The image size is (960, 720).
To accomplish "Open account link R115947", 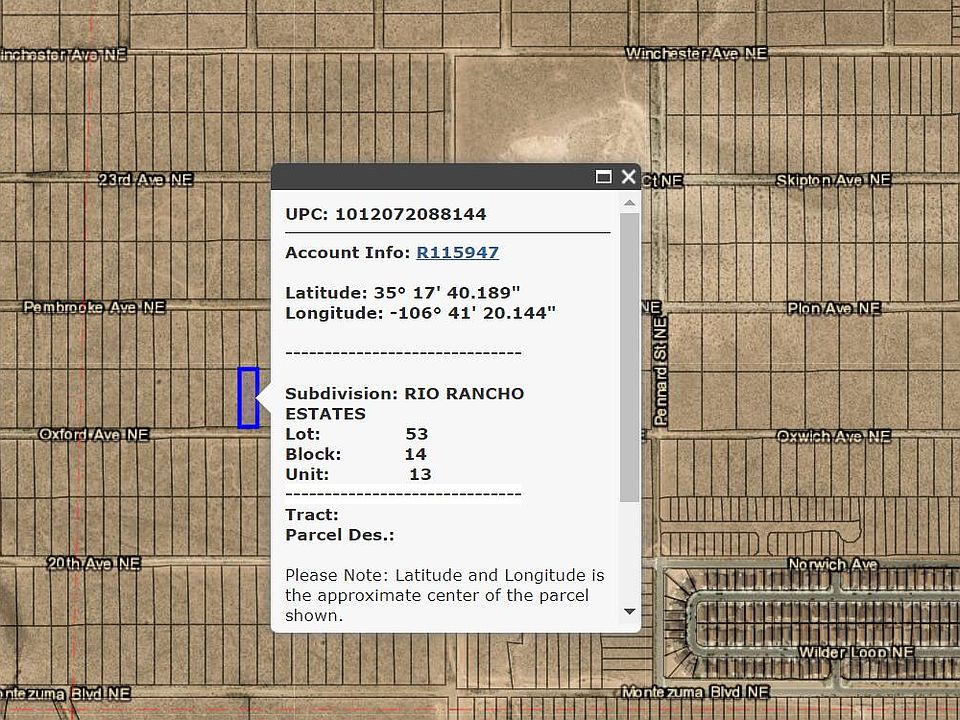I will pos(457,253).
